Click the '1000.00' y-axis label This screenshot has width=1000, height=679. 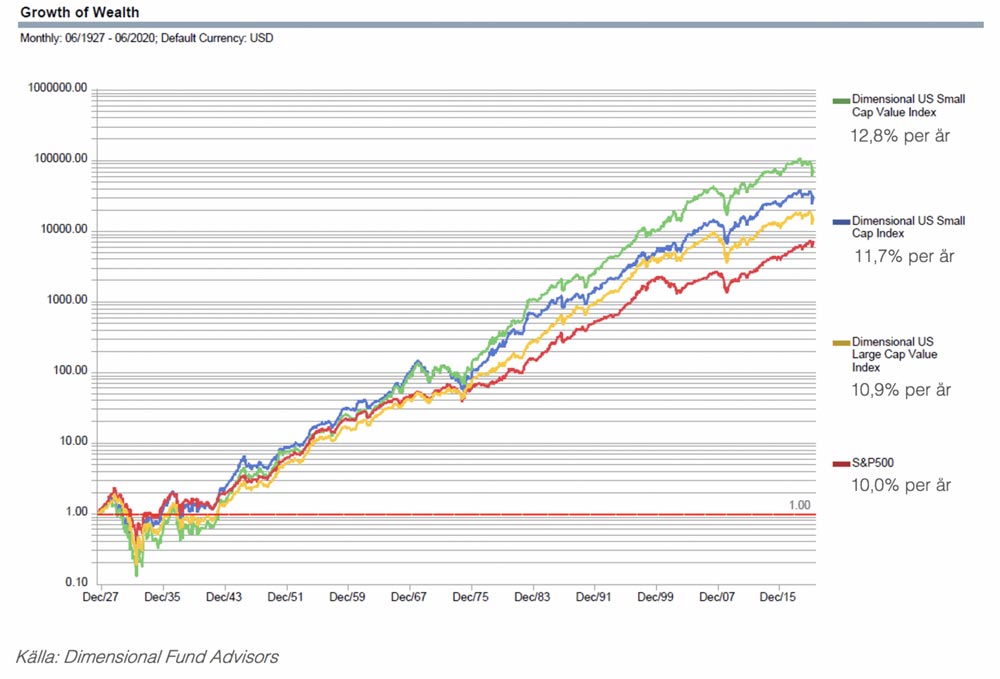pos(67,300)
